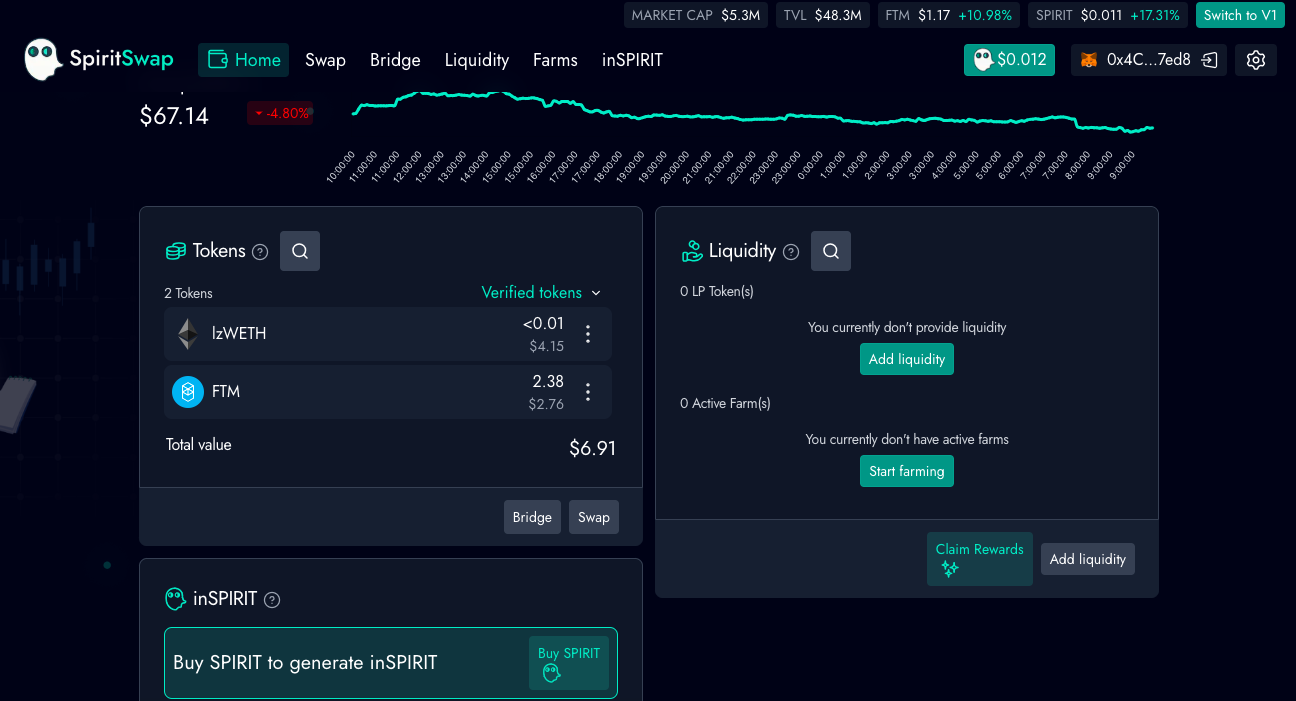Open the search icon in Tokens panel

pos(299,251)
